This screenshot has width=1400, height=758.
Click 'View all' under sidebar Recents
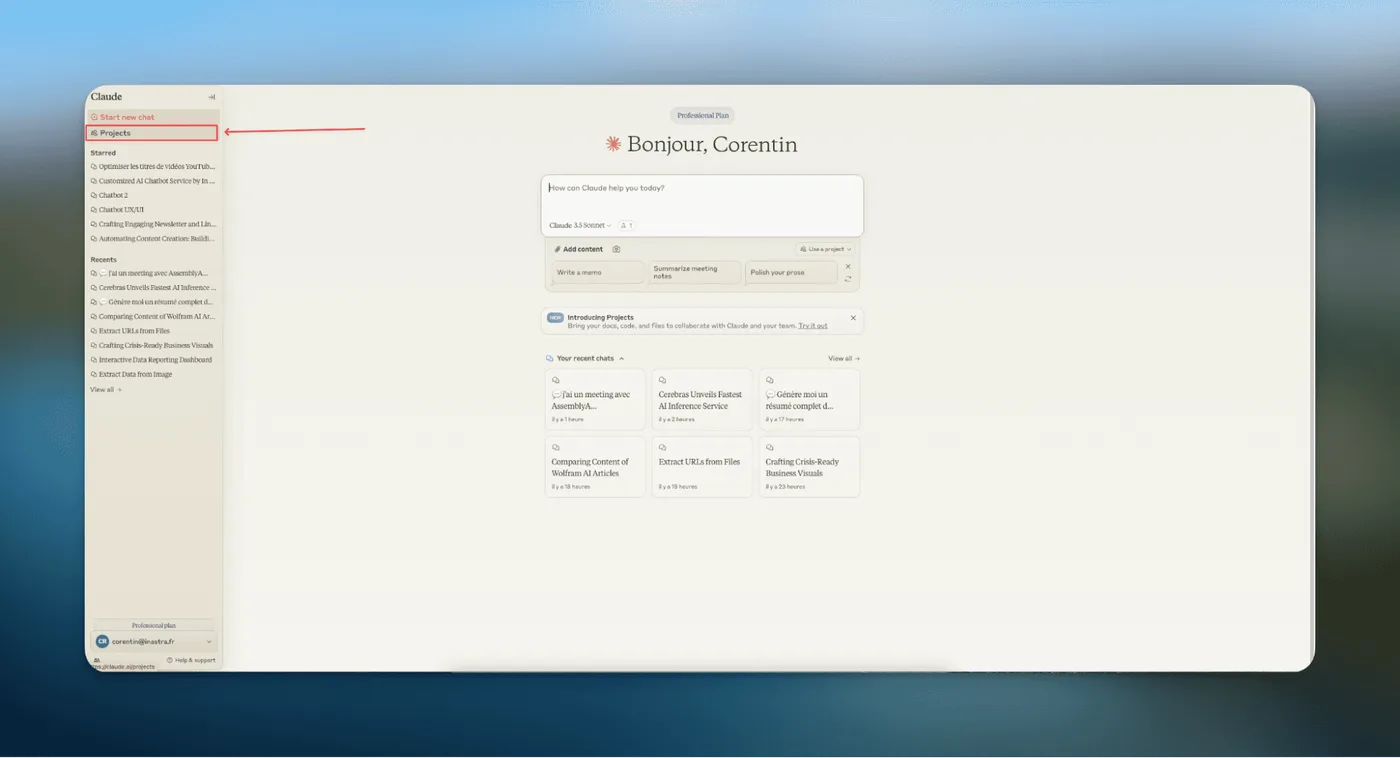pyautogui.click(x=106, y=390)
